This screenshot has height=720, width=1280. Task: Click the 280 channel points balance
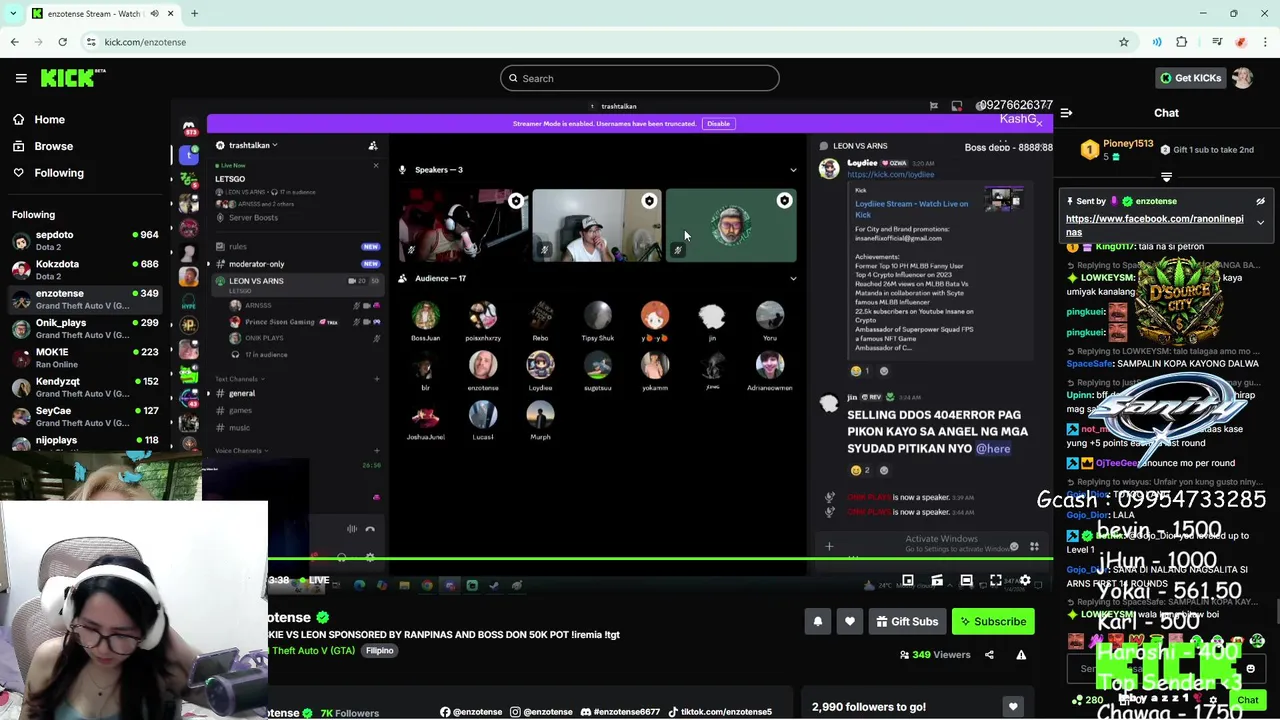[x=1088, y=700]
